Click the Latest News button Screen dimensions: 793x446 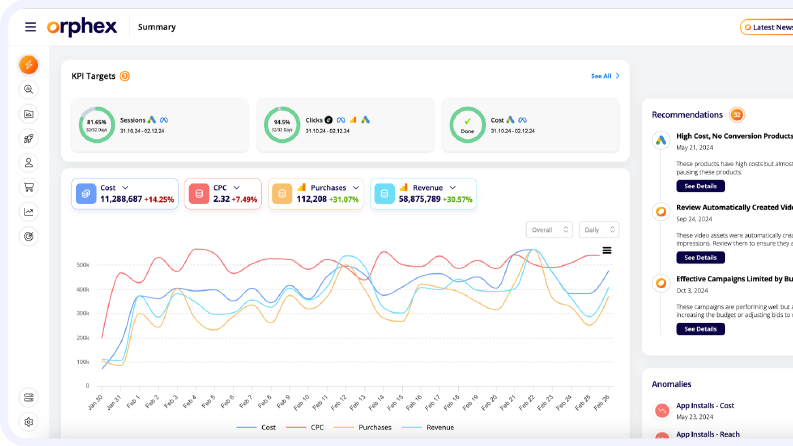click(767, 27)
